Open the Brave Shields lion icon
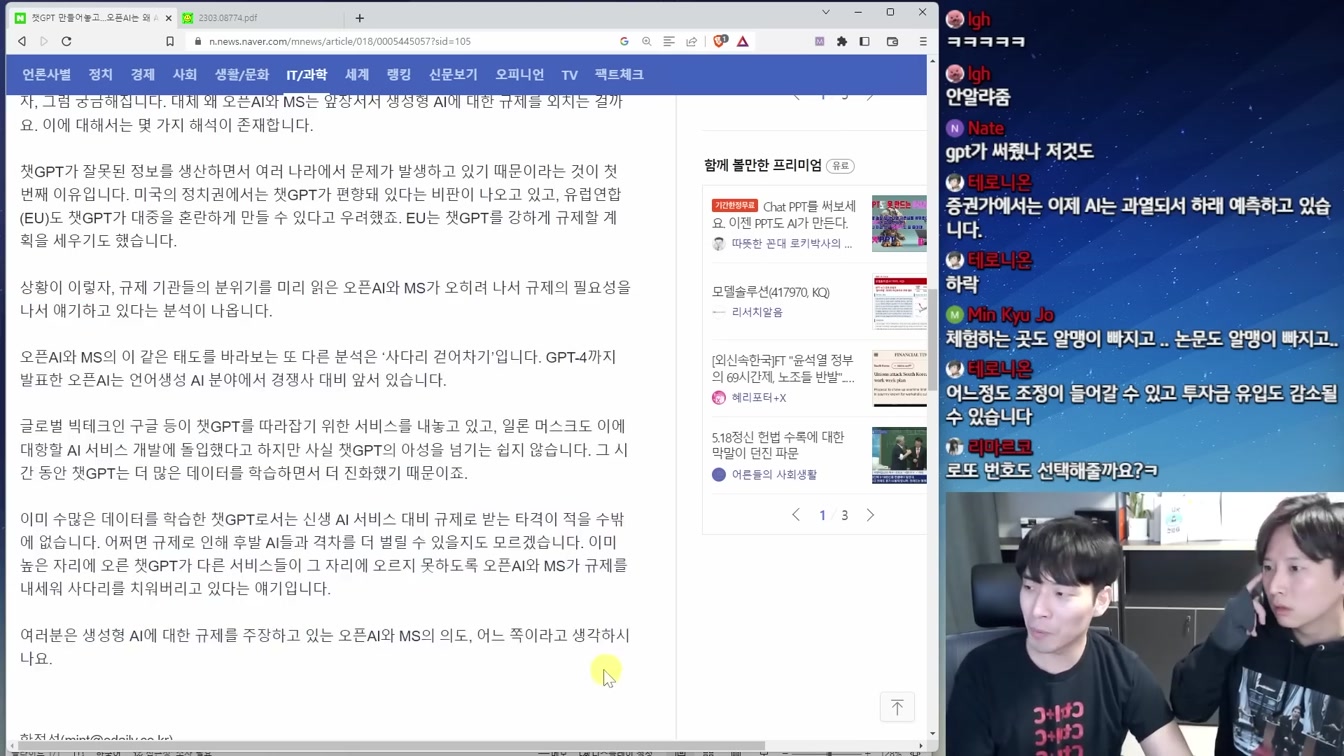The width and height of the screenshot is (1344, 756). click(x=720, y=42)
